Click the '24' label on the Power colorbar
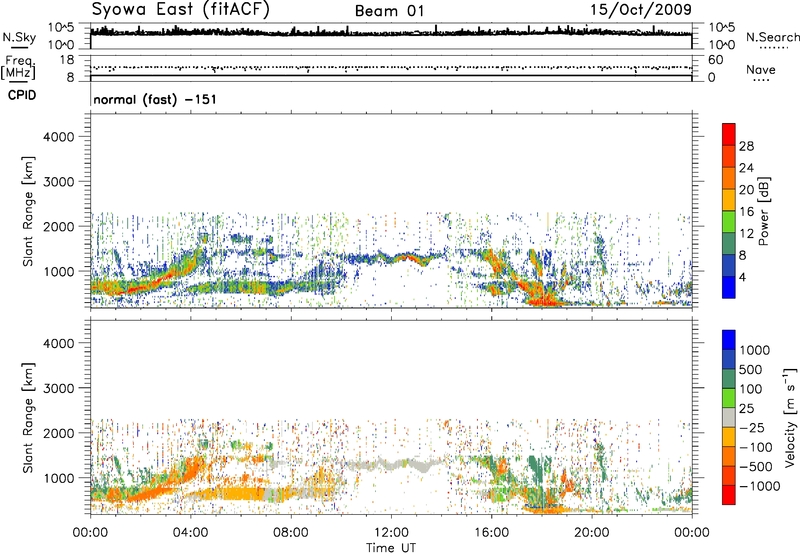 (x=746, y=168)
